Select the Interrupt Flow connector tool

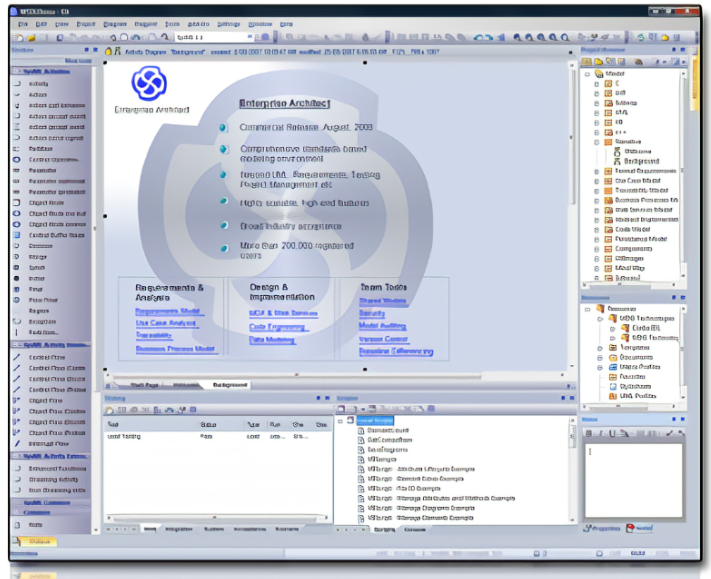(51, 444)
